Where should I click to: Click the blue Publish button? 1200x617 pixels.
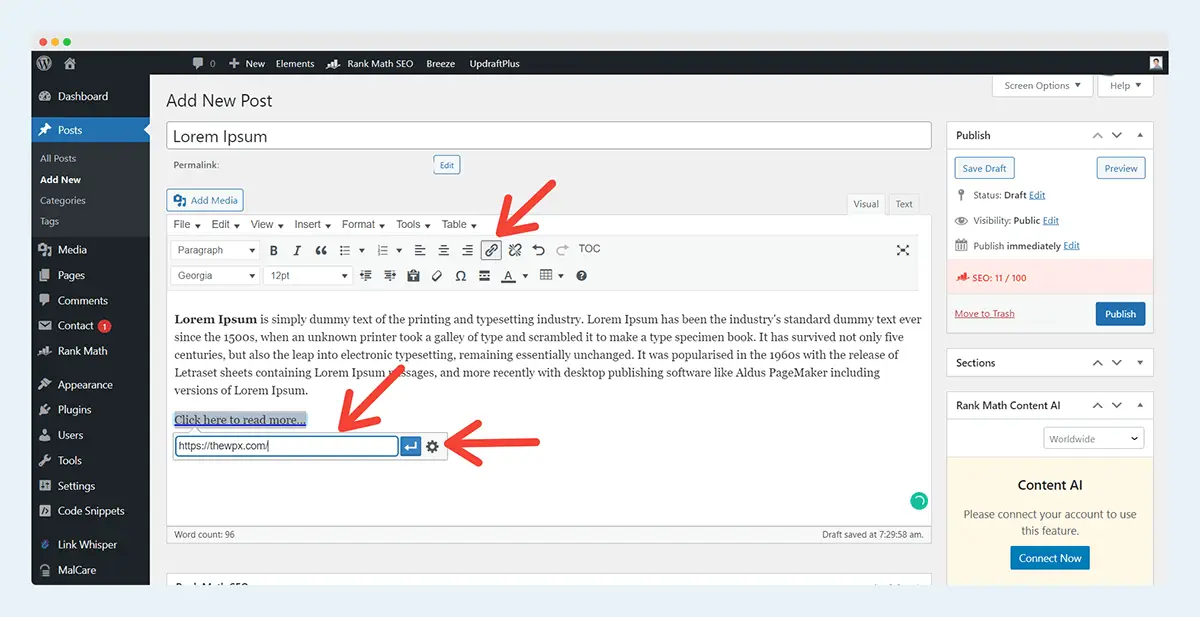1120,313
